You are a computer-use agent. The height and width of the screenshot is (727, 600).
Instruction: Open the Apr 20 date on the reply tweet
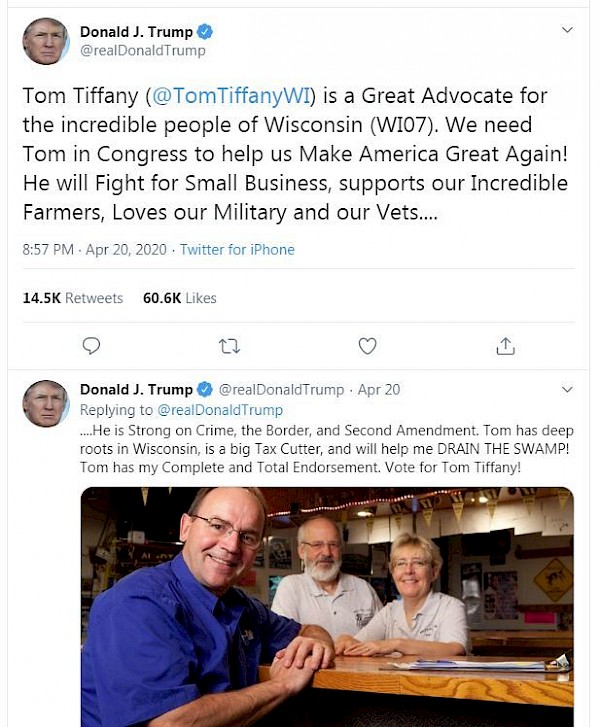pos(378,389)
